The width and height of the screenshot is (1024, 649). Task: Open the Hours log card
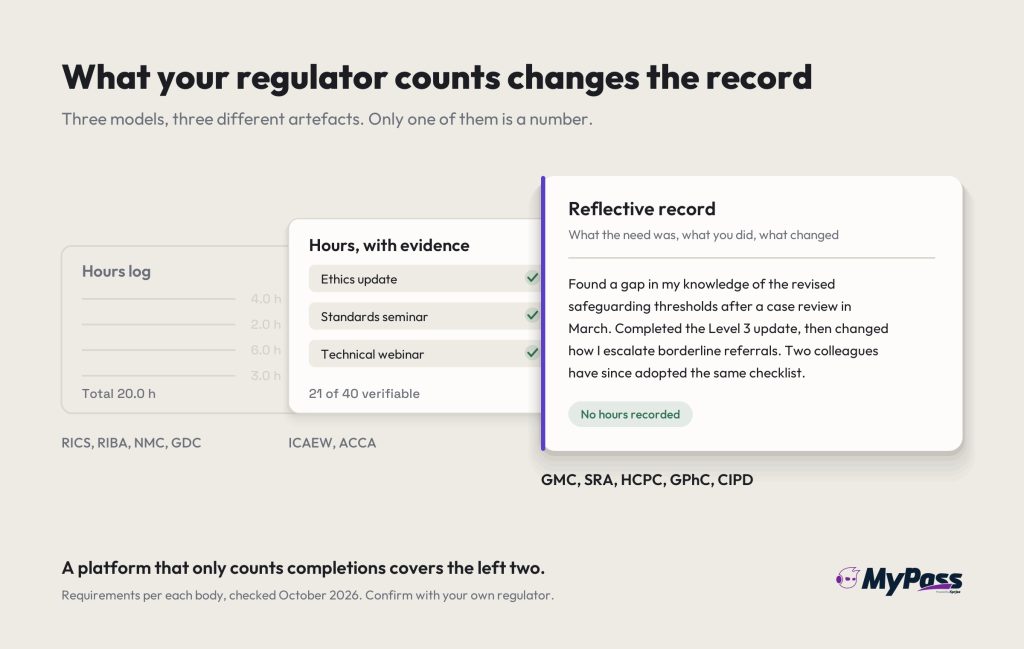tap(175, 329)
